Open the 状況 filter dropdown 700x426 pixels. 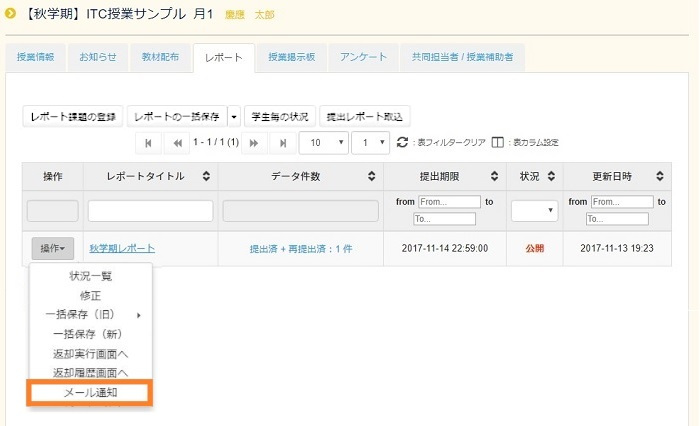(x=534, y=211)
